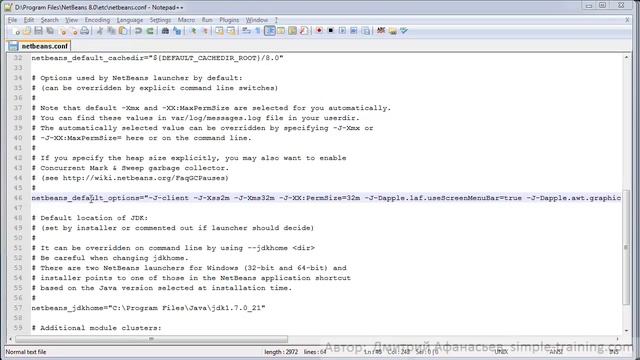The width and height of the screenshot is (640, 360).
Task: Click the Zoom Out toolbar icon
Action: (x=204, y=31)
